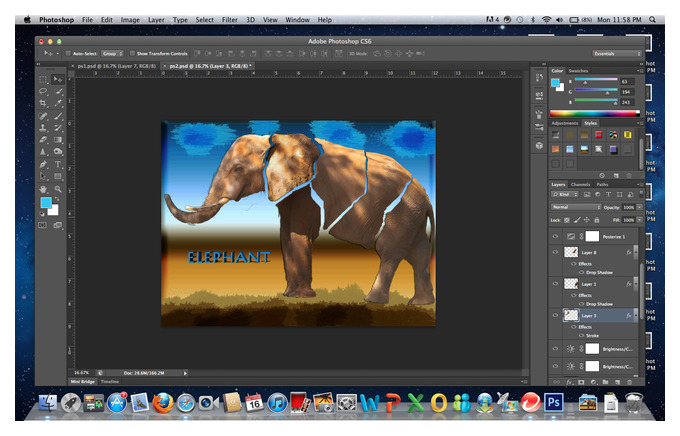Hide the Posterize 1 layer

point(555,236)
